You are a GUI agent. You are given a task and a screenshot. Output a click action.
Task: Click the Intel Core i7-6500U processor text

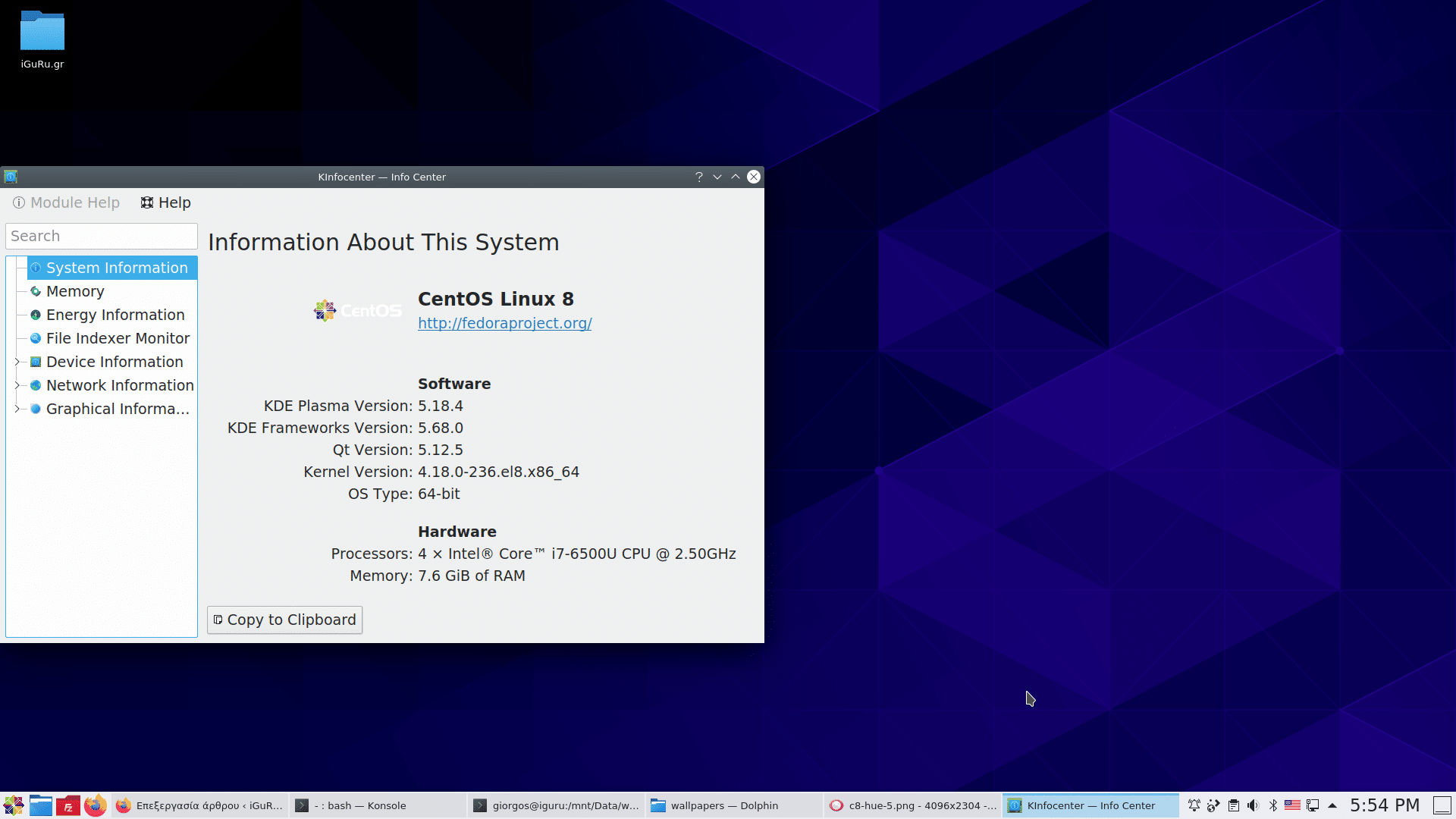tap(577, 554)
